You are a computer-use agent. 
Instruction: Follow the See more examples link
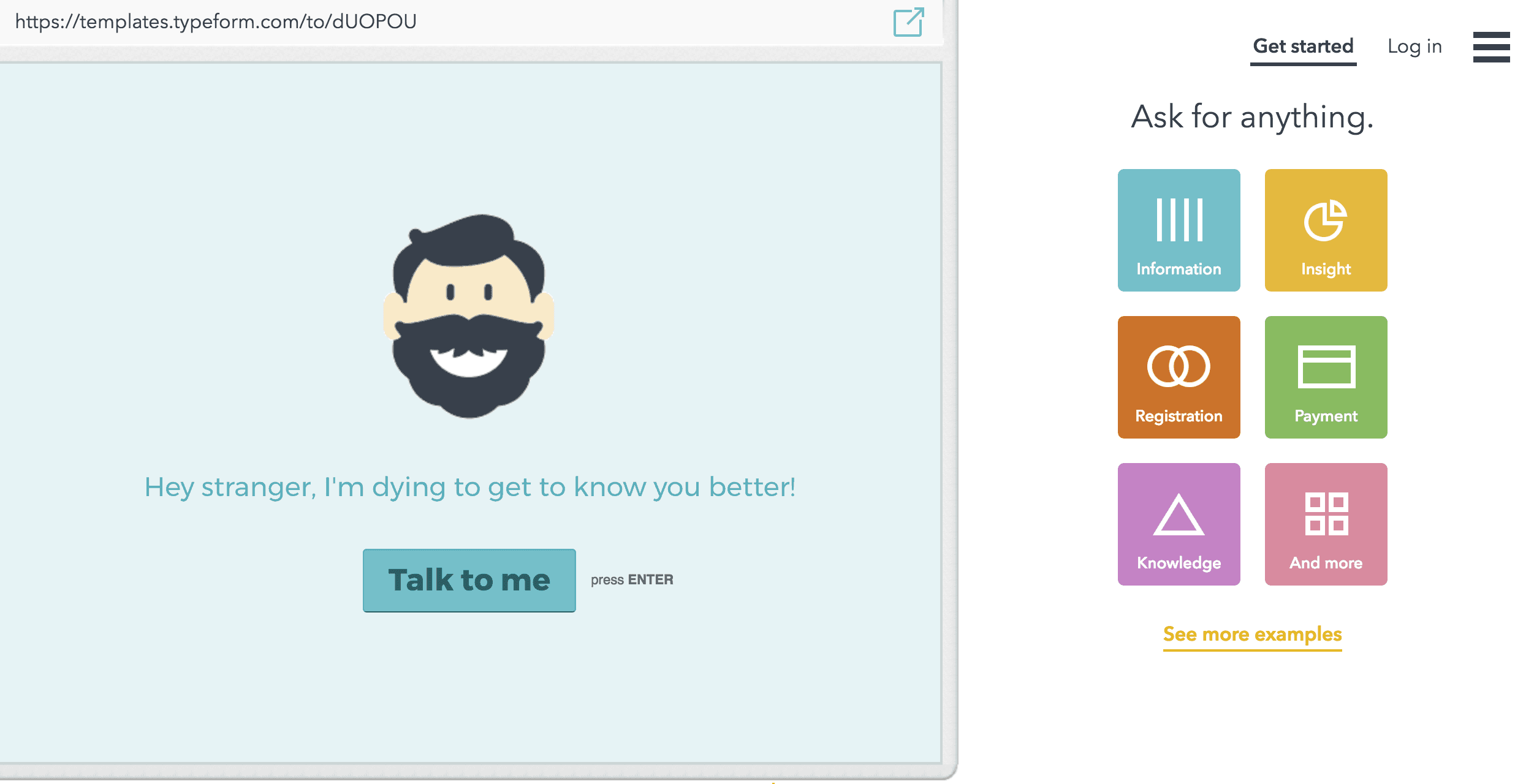click(1252, 634)
